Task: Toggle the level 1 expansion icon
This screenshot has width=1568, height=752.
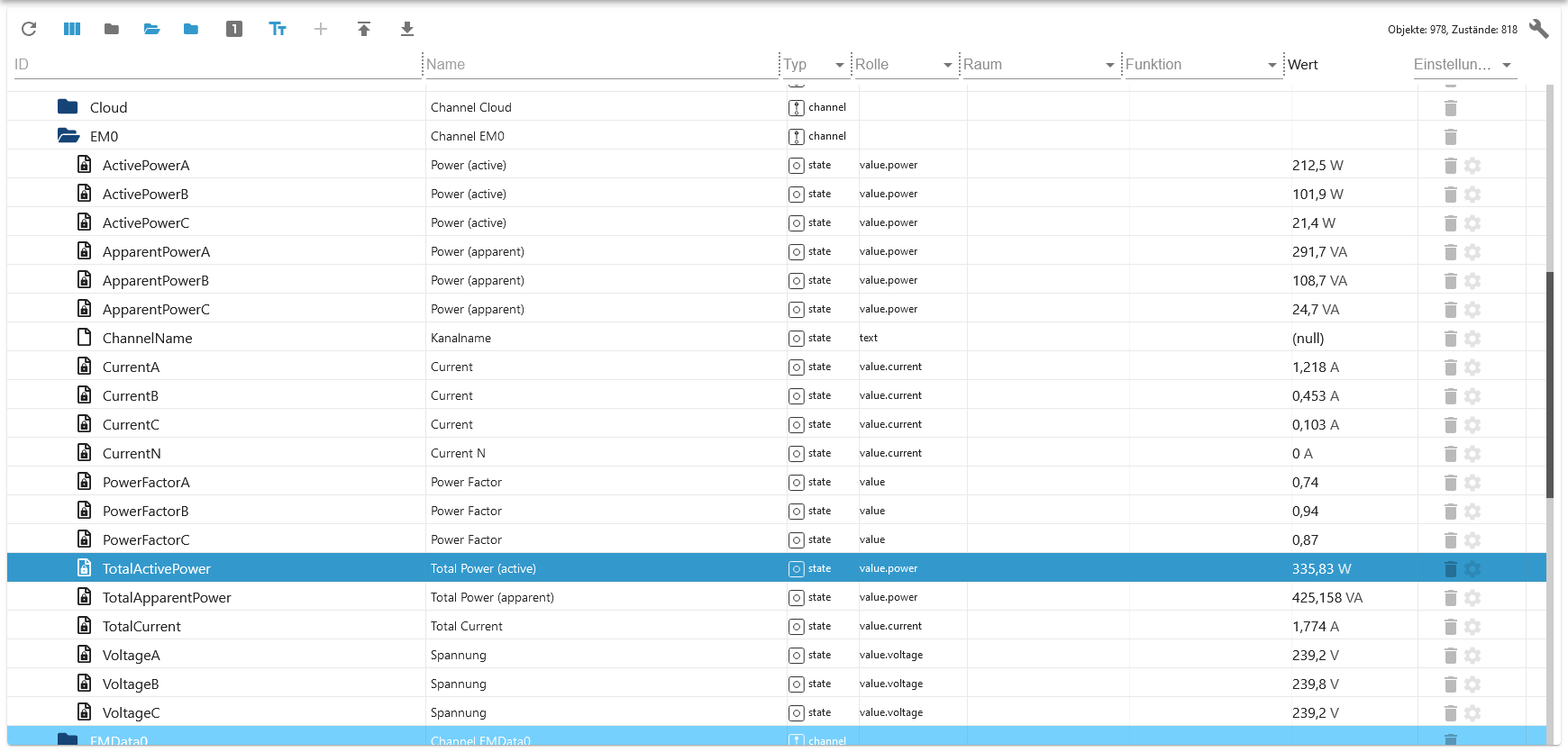Action: coord(234,29)
